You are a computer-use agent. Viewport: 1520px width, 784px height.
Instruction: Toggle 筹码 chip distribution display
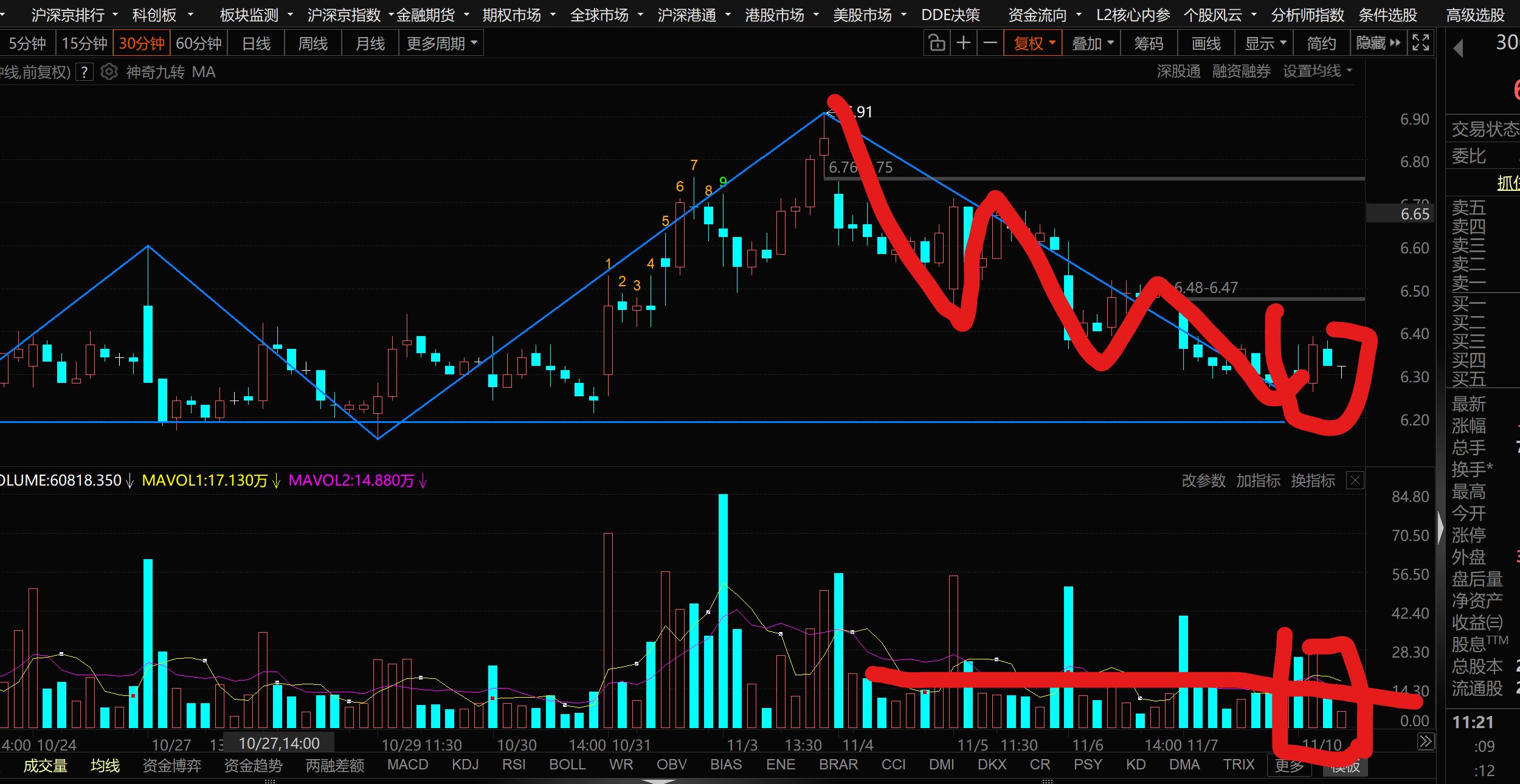point(1149,43)
